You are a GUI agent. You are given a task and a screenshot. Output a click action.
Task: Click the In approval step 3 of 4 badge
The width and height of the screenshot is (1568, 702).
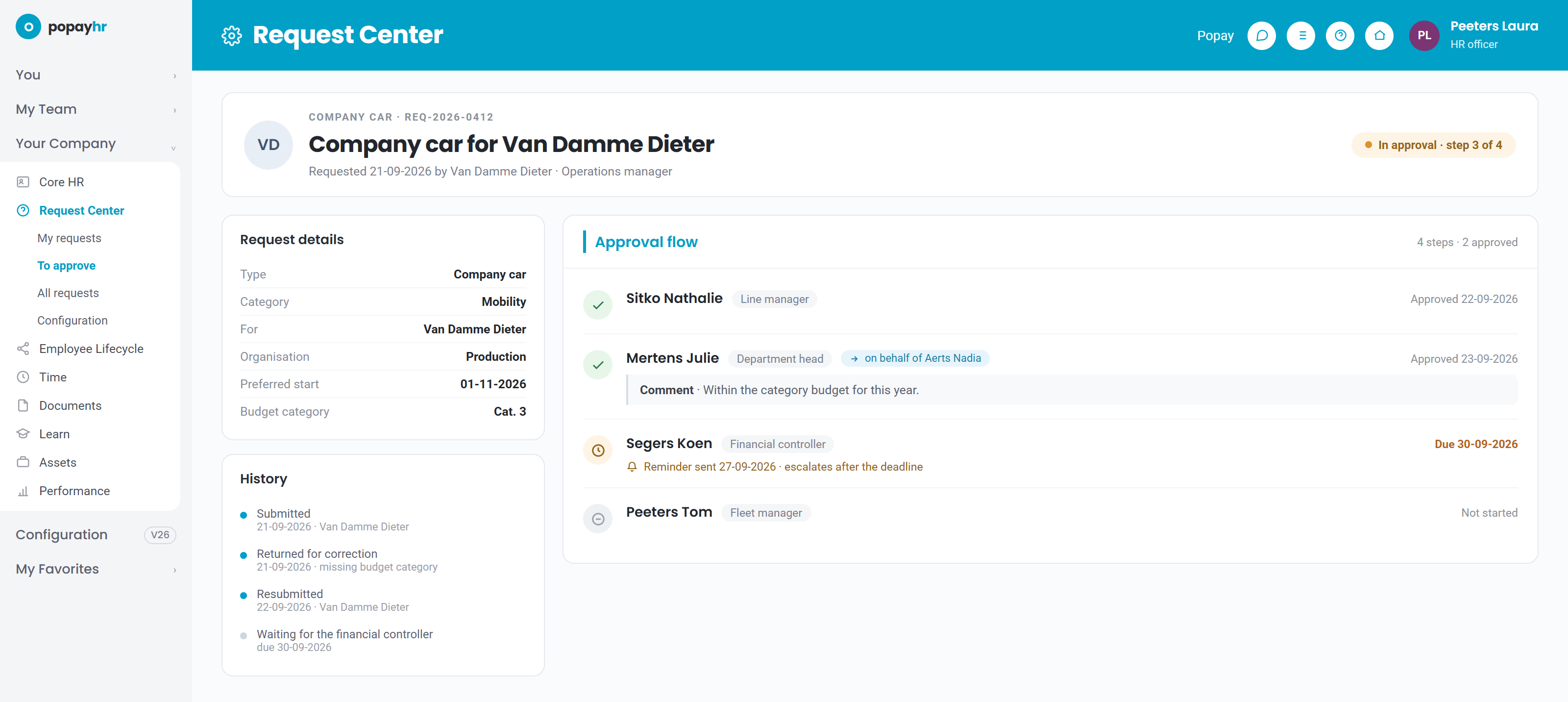pyautogui.click(x=1433, y=145)
